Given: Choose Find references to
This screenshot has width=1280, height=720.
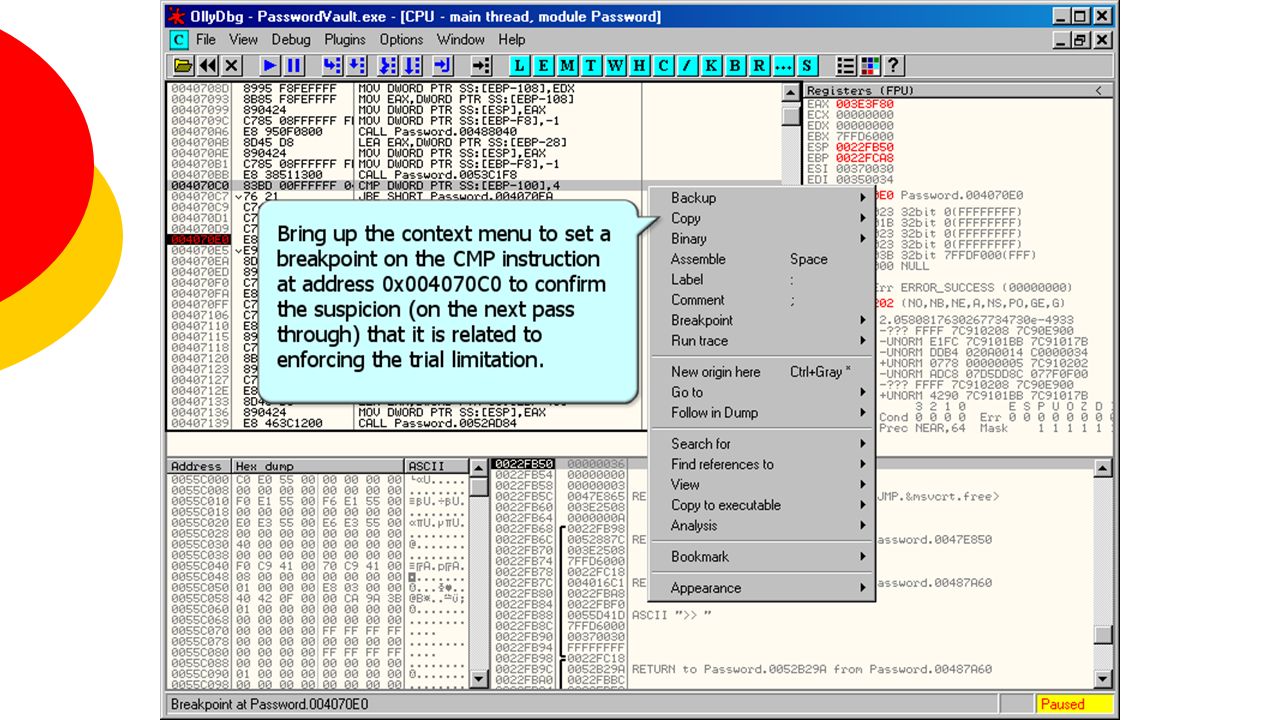Looking at the screenshot, I should (x=763, y=464).
